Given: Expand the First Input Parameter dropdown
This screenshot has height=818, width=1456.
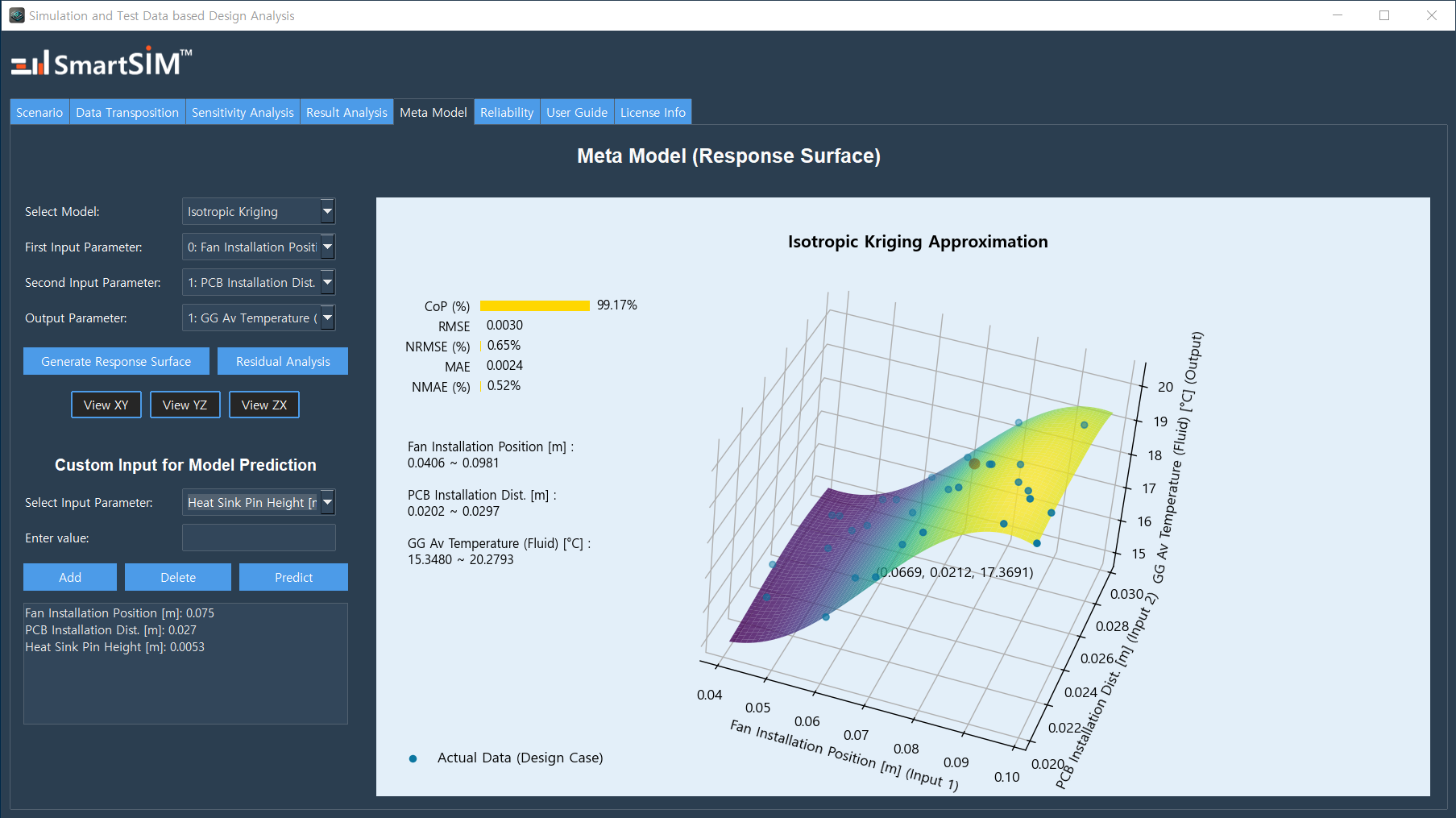Looking at the screenshot, I should pyautogui.click(x=258, y=247).
